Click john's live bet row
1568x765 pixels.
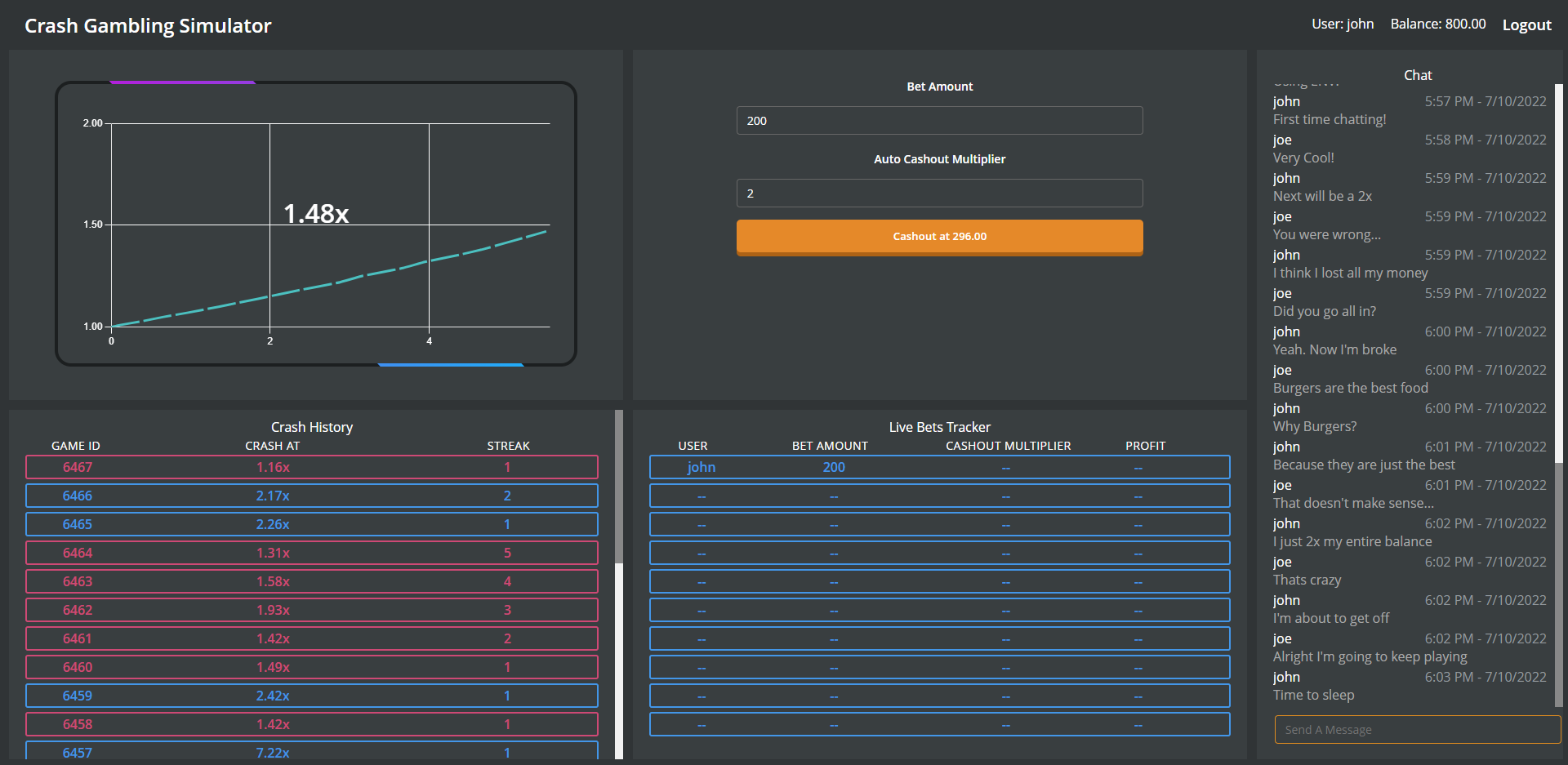pos(939,467)
